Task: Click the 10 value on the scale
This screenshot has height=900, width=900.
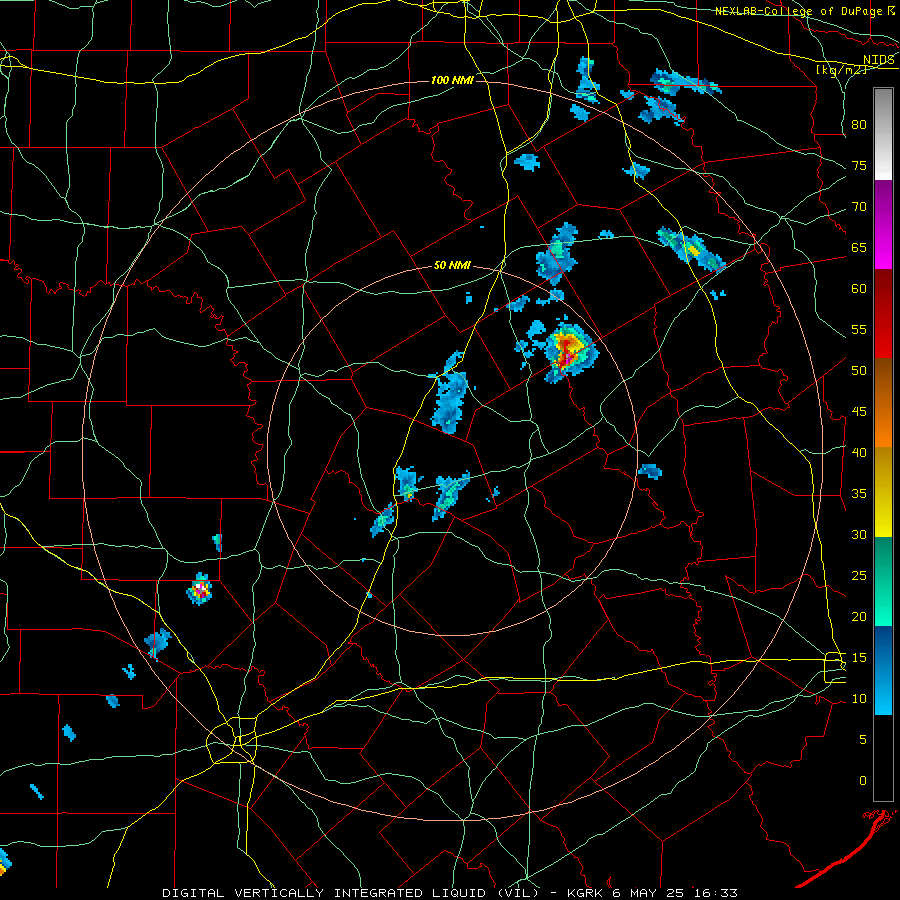Action: pyautogui.click(x=859, y=699)
